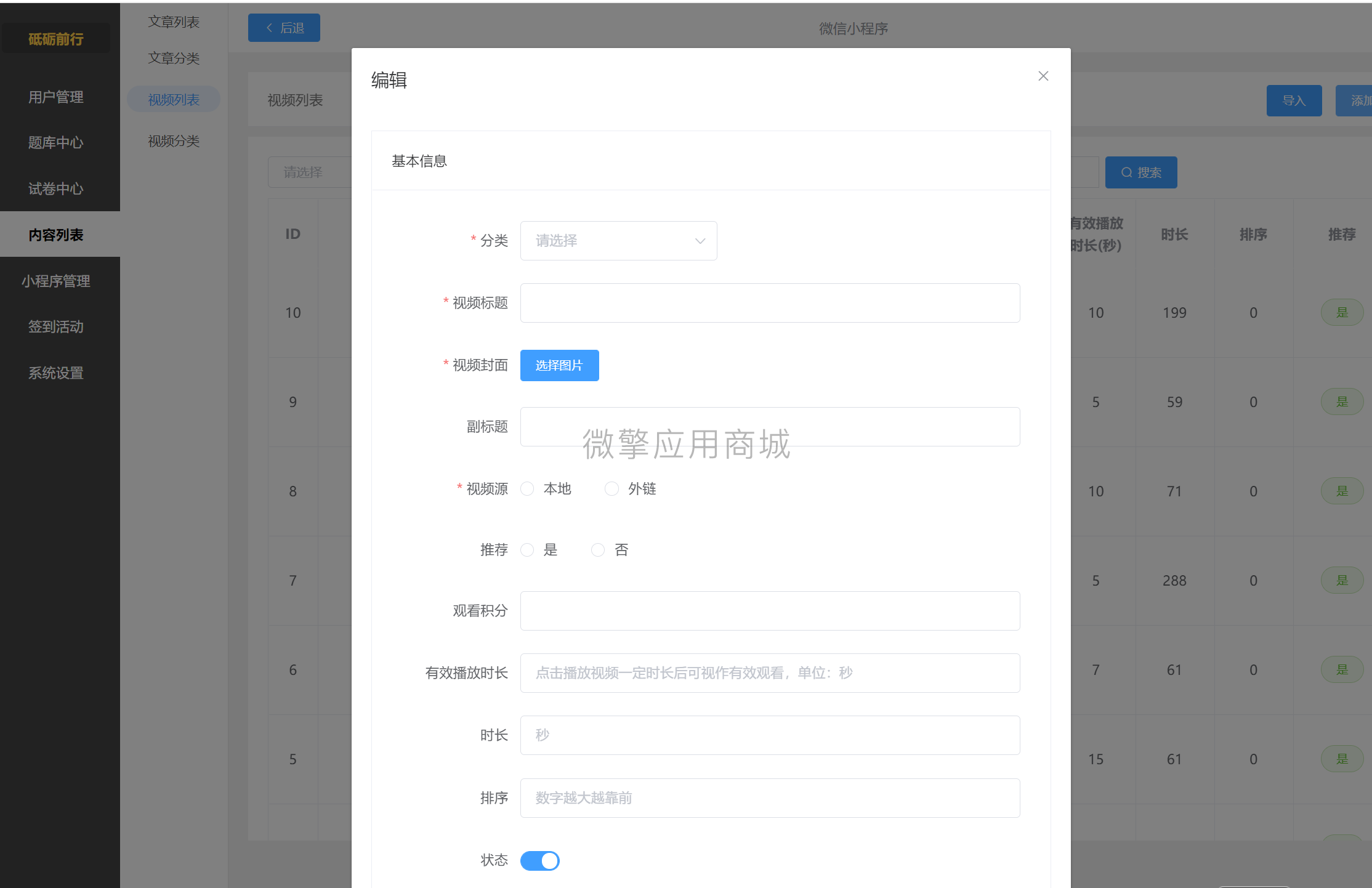Click the 搜索 button
The height and width of the screenshot is (888, 1372).
tap(1141, 172)
